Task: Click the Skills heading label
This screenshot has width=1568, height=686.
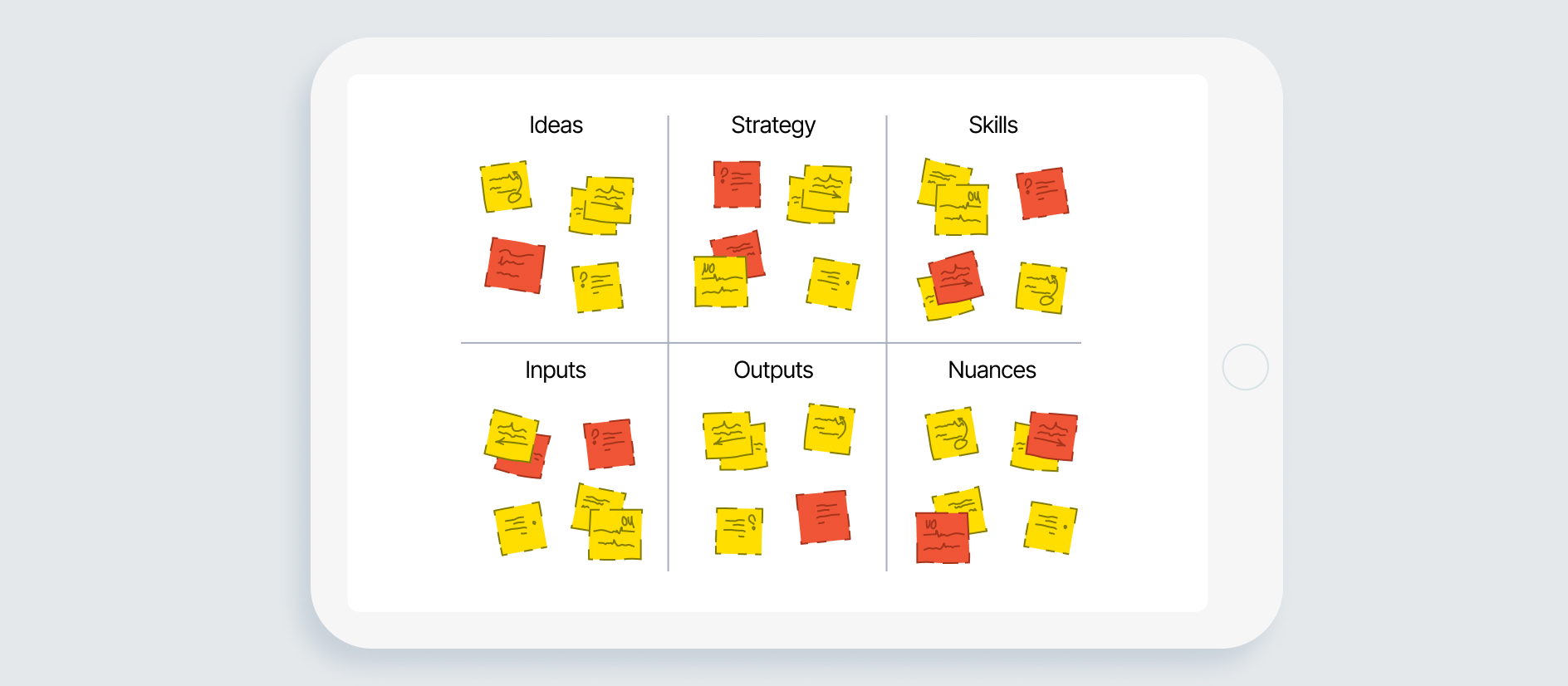Action: pos(992,125)
